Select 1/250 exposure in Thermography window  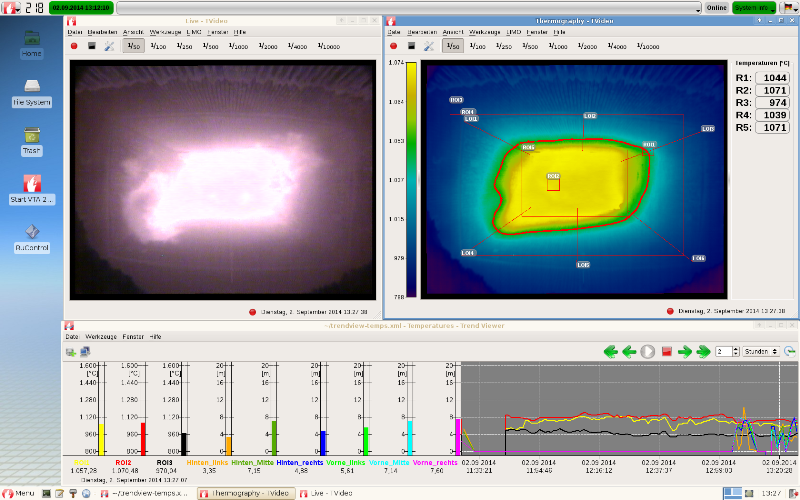click(504, 46)
